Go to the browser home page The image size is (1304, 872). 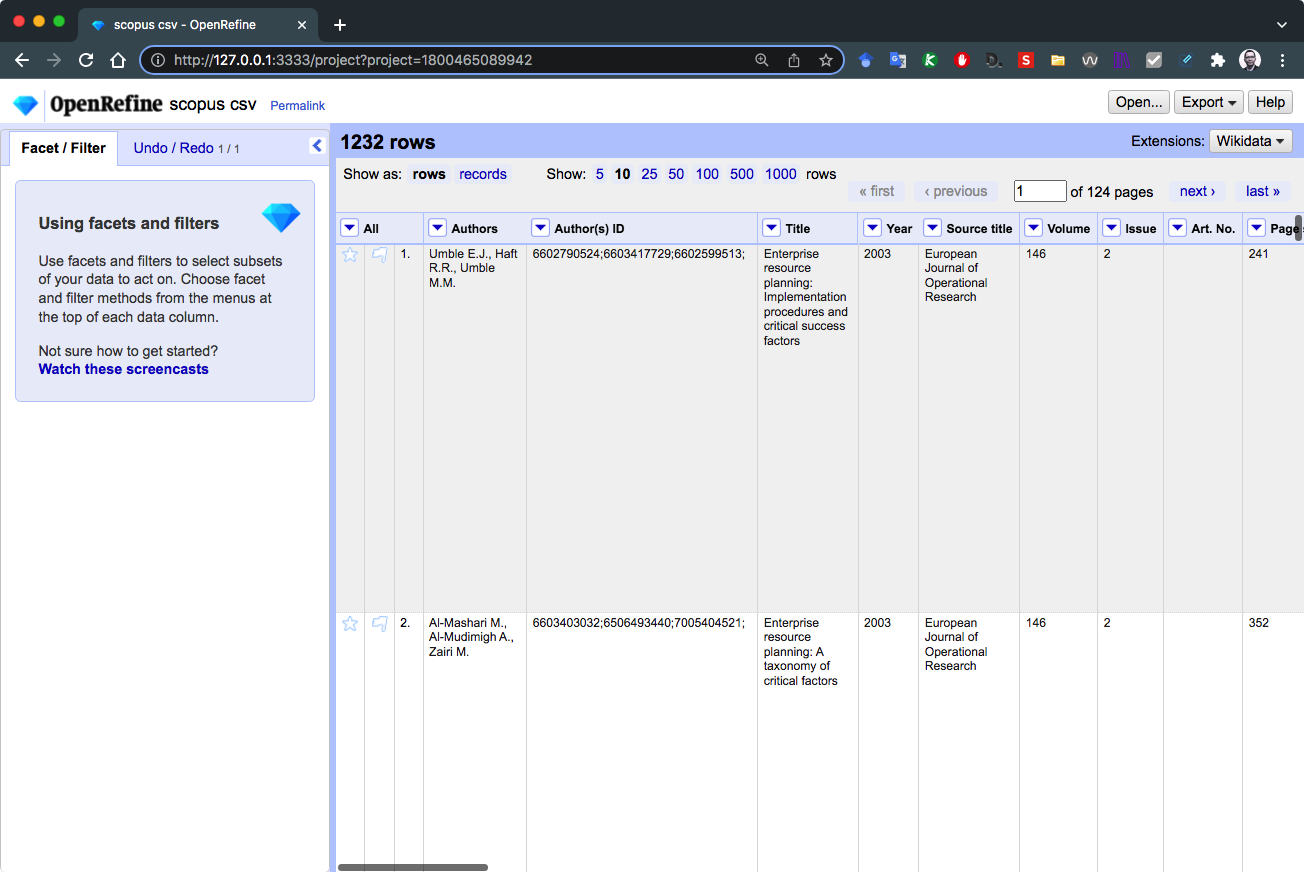pyautogui.click(x=118, y=60)
